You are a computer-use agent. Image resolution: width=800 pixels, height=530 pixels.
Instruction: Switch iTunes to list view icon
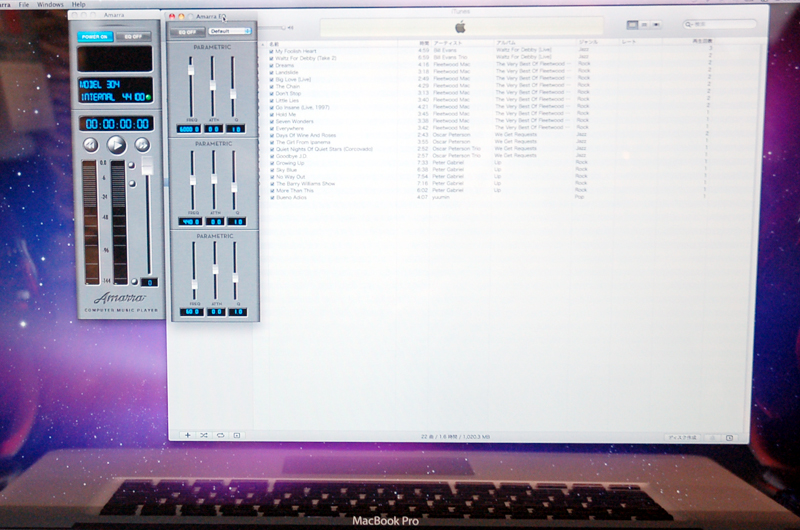[x=632, y=24]
